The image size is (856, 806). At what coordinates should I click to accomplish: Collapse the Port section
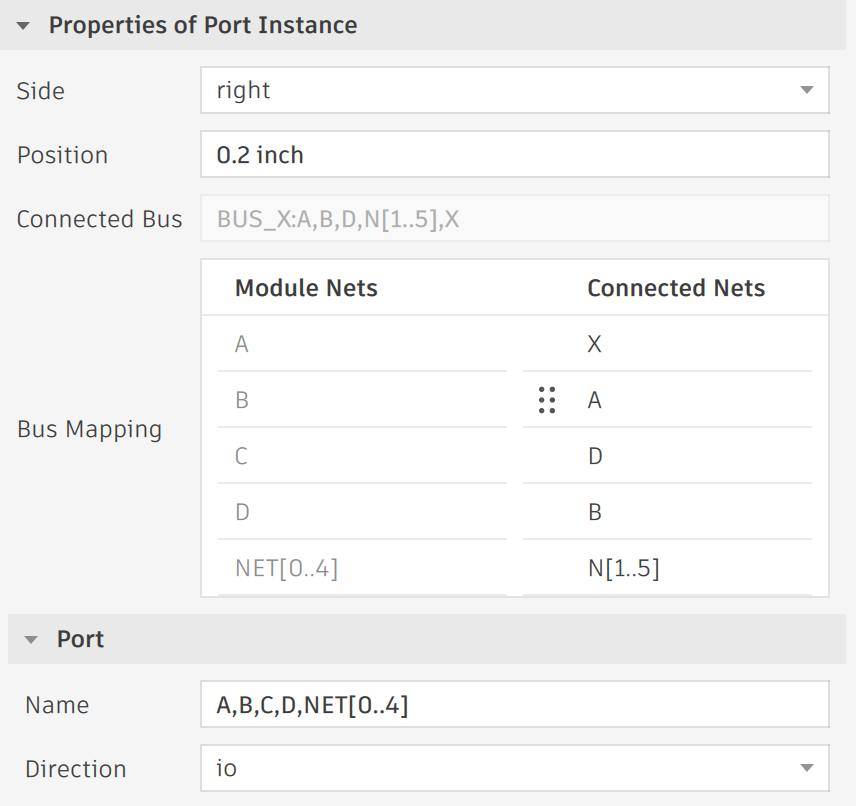pos(31,639)
